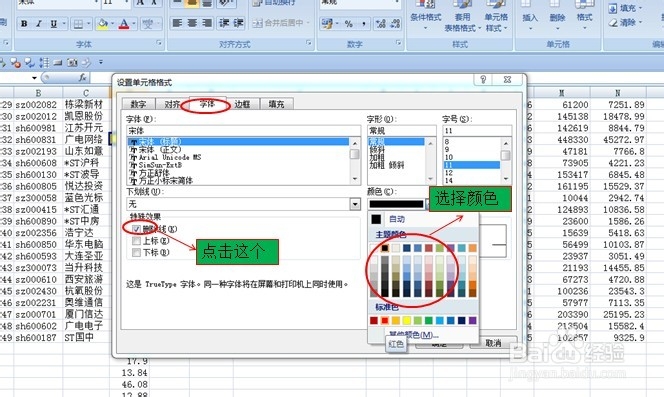Switch to the 边框 tab in dialog
Screen dimensions: 664x397
tap(242, 104)
